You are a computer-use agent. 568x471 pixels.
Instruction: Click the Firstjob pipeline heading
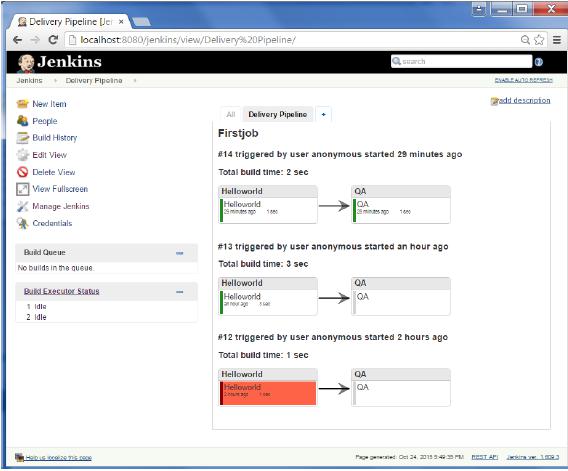tap(238, 133)
